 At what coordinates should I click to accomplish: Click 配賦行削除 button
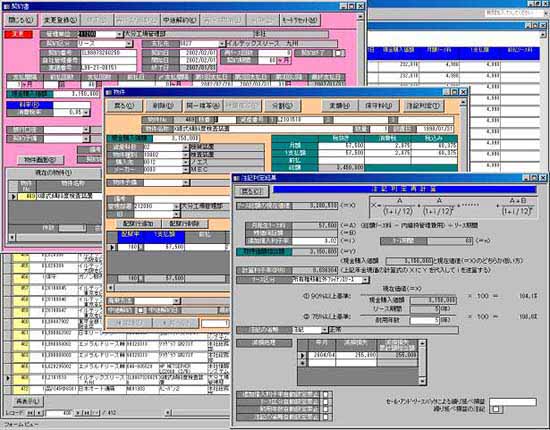tap(184, 223)
